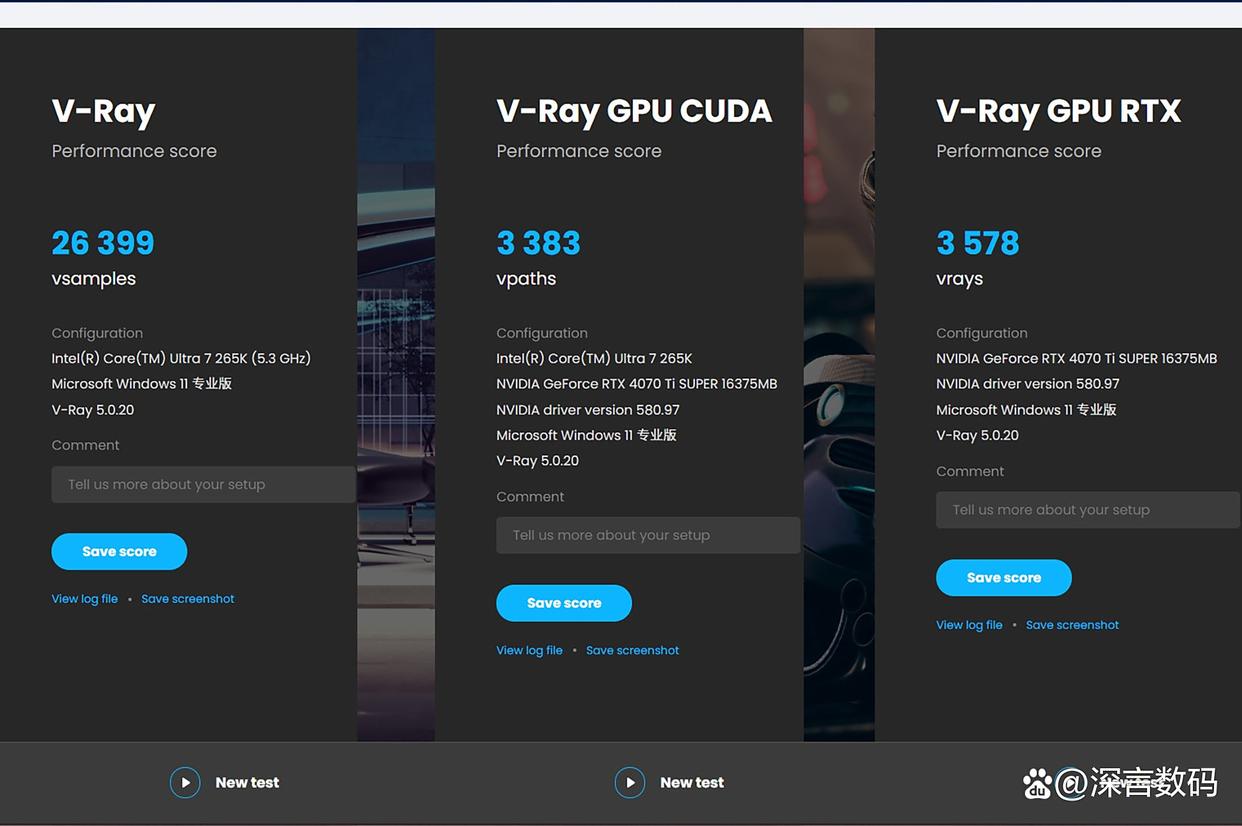Click the 3 383 vpaths score

click(538, 243)
